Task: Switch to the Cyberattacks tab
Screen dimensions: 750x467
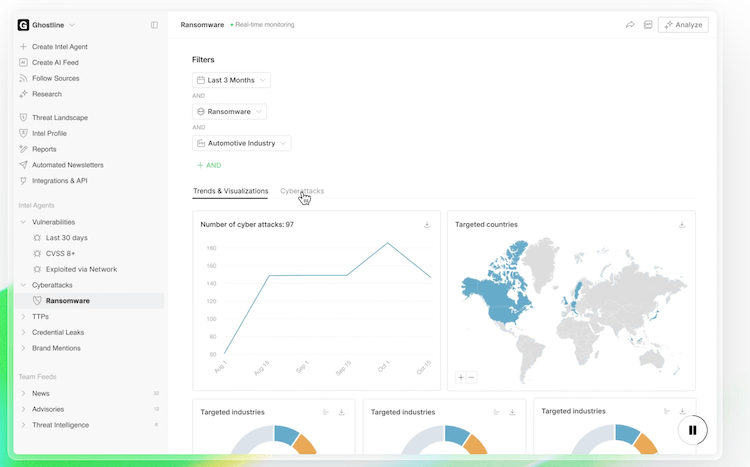Action: point(302,191)
